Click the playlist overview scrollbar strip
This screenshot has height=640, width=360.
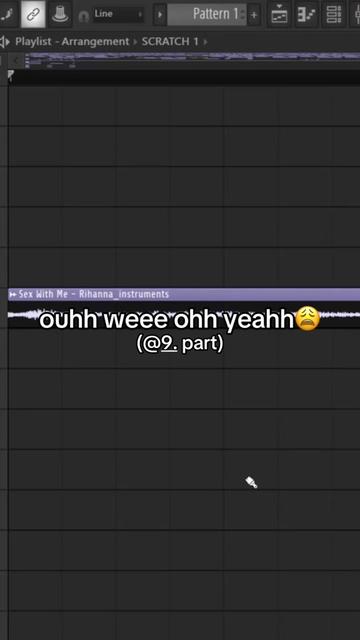pos(192,60)
